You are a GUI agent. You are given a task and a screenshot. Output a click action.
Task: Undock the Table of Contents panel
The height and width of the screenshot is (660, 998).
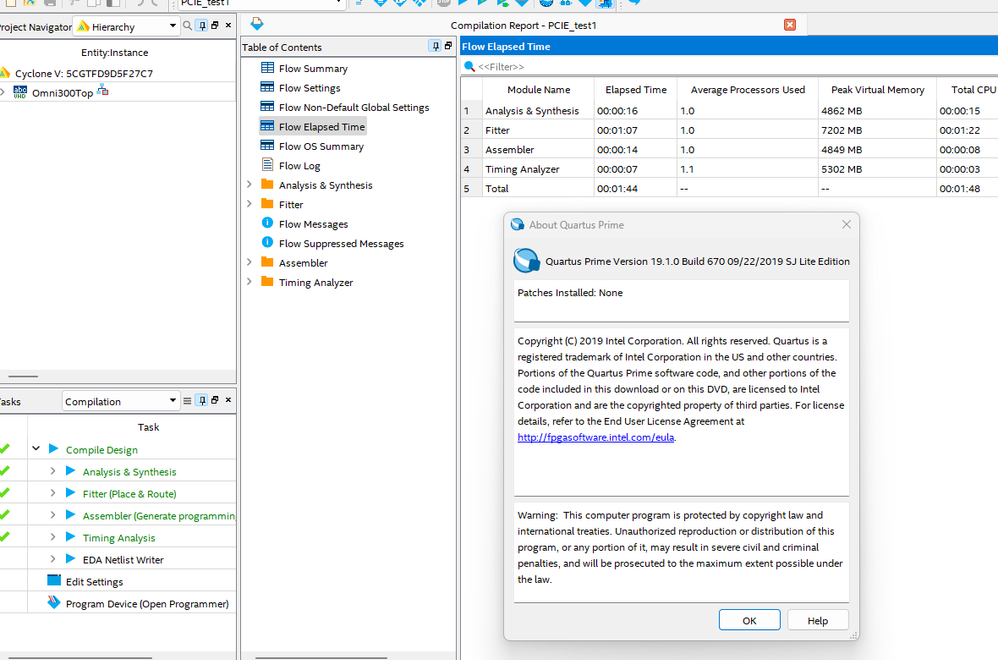click(x=448, y=46)
